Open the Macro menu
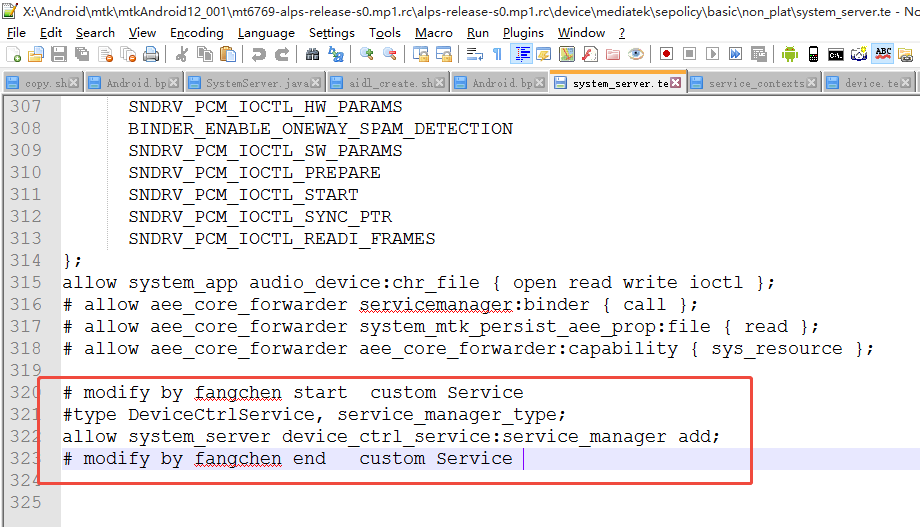This screenshot has width=920, height=527. pos(434,33)
